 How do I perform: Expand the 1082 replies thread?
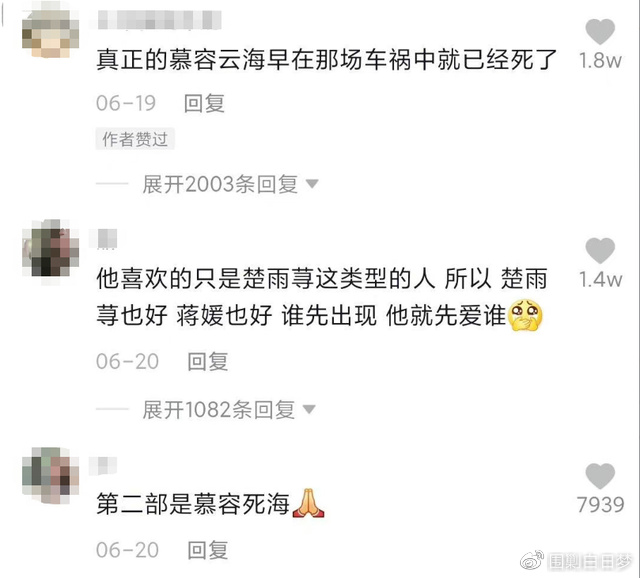(x=219, y=409)
